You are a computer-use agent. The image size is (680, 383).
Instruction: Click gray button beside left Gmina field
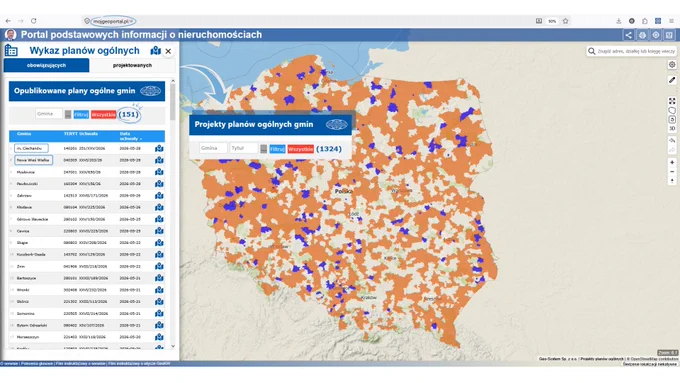(x=68, y=115)
